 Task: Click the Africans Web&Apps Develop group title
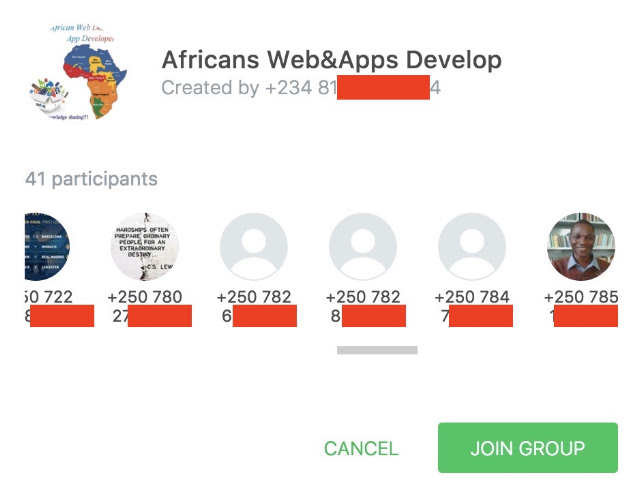(331, 60)
